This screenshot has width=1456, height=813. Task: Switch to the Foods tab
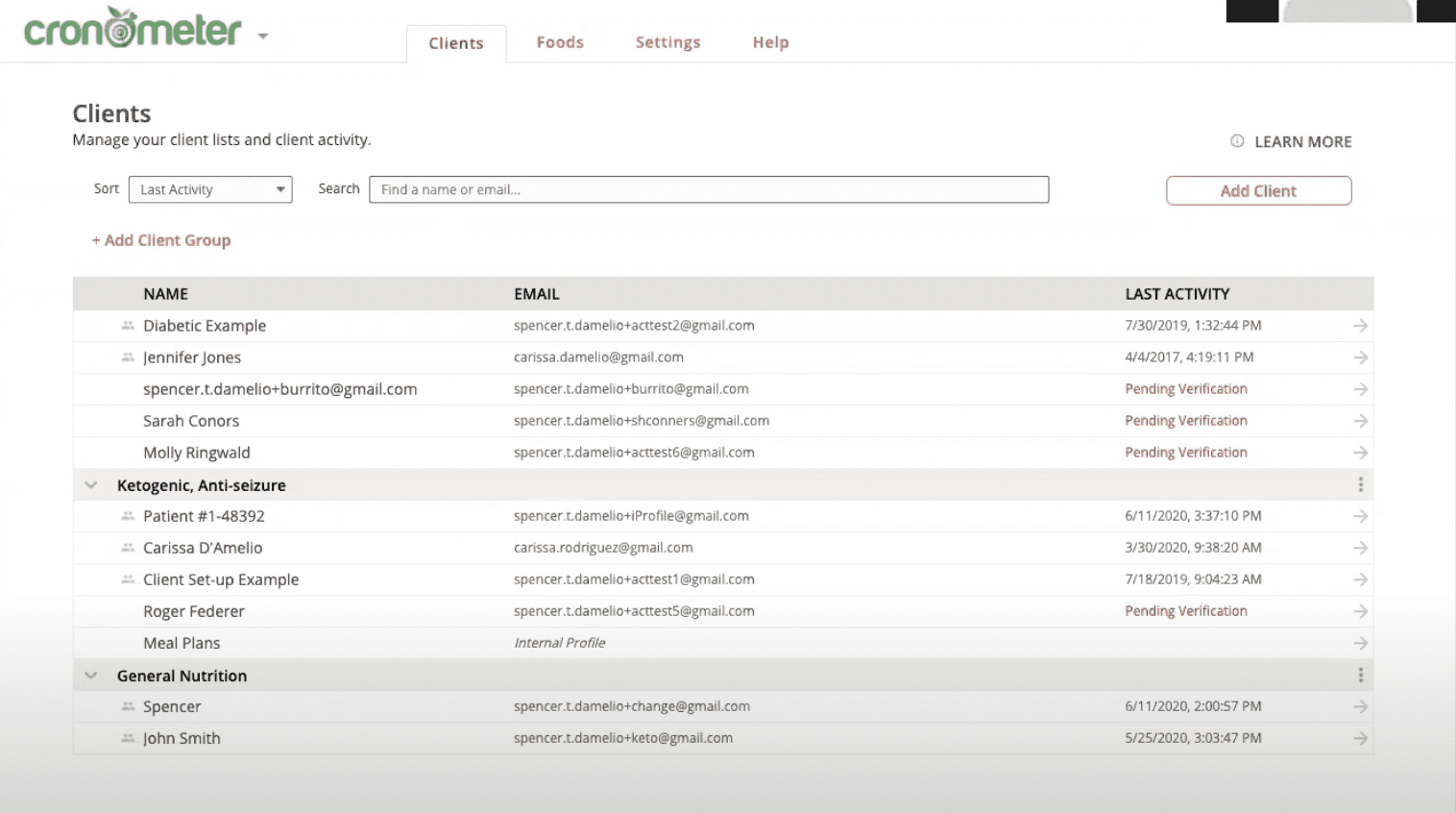pos(560,42)
